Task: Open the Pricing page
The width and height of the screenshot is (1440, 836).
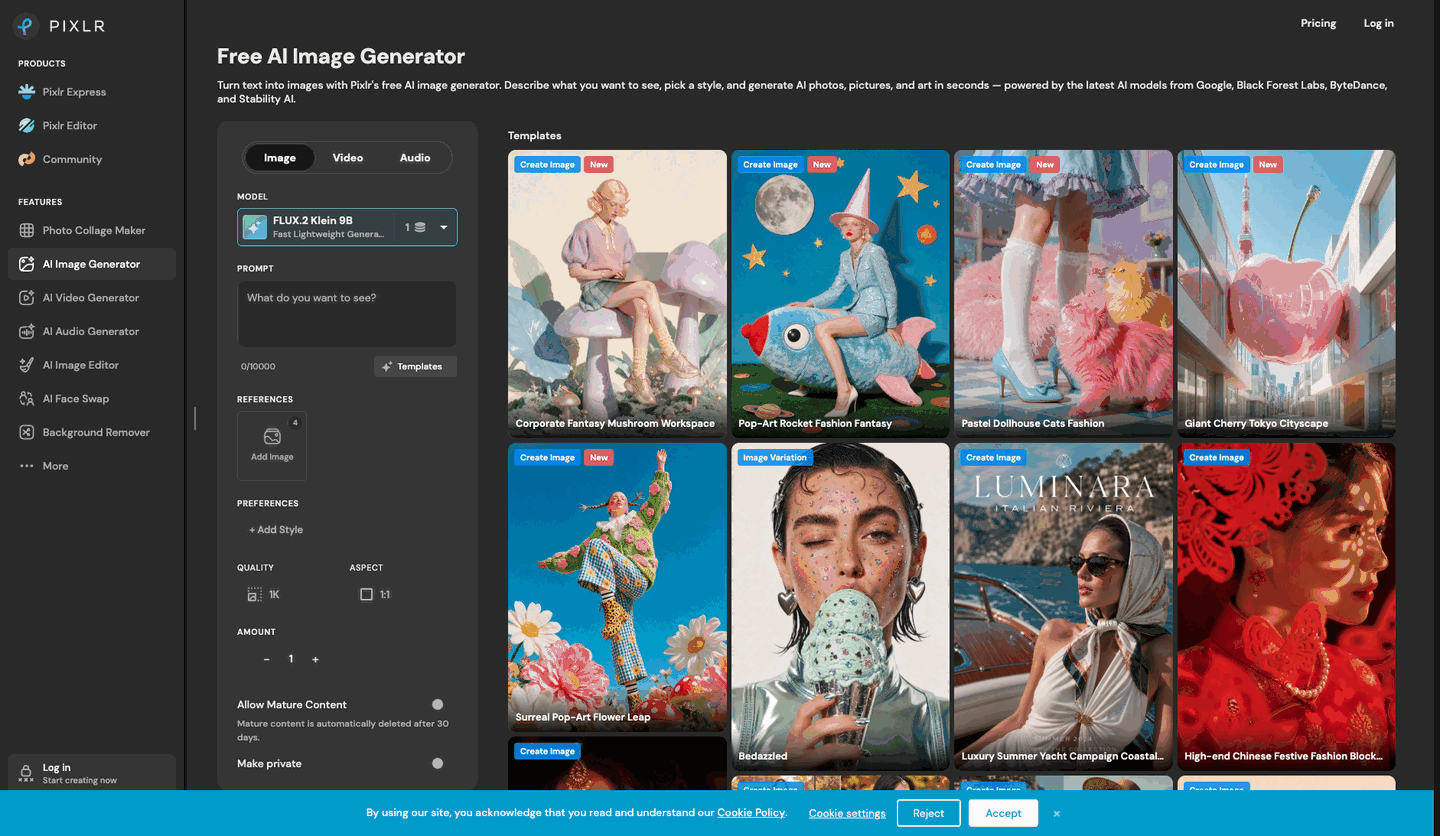Action: (x=1318, y=23)
